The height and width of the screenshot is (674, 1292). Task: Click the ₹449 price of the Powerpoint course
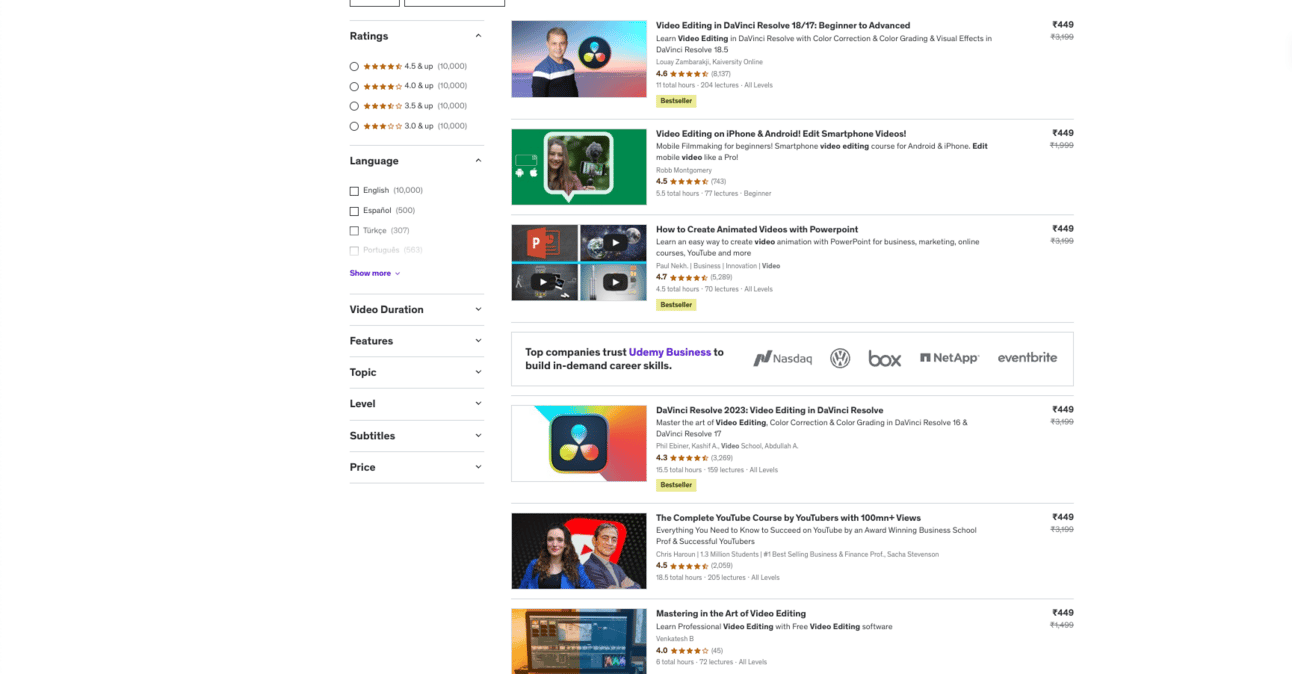(1062, 229)
